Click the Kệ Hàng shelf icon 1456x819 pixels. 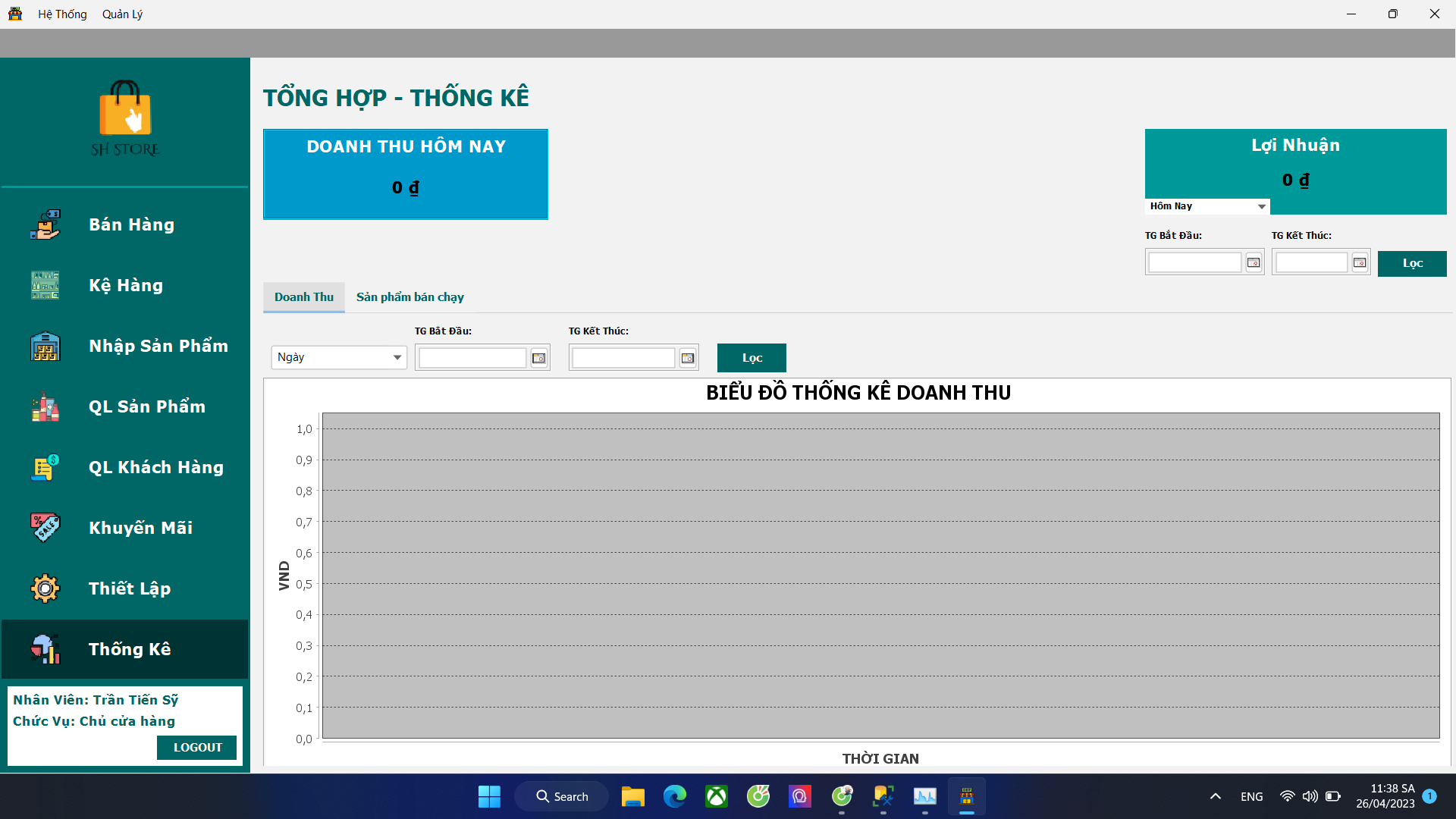45,285
